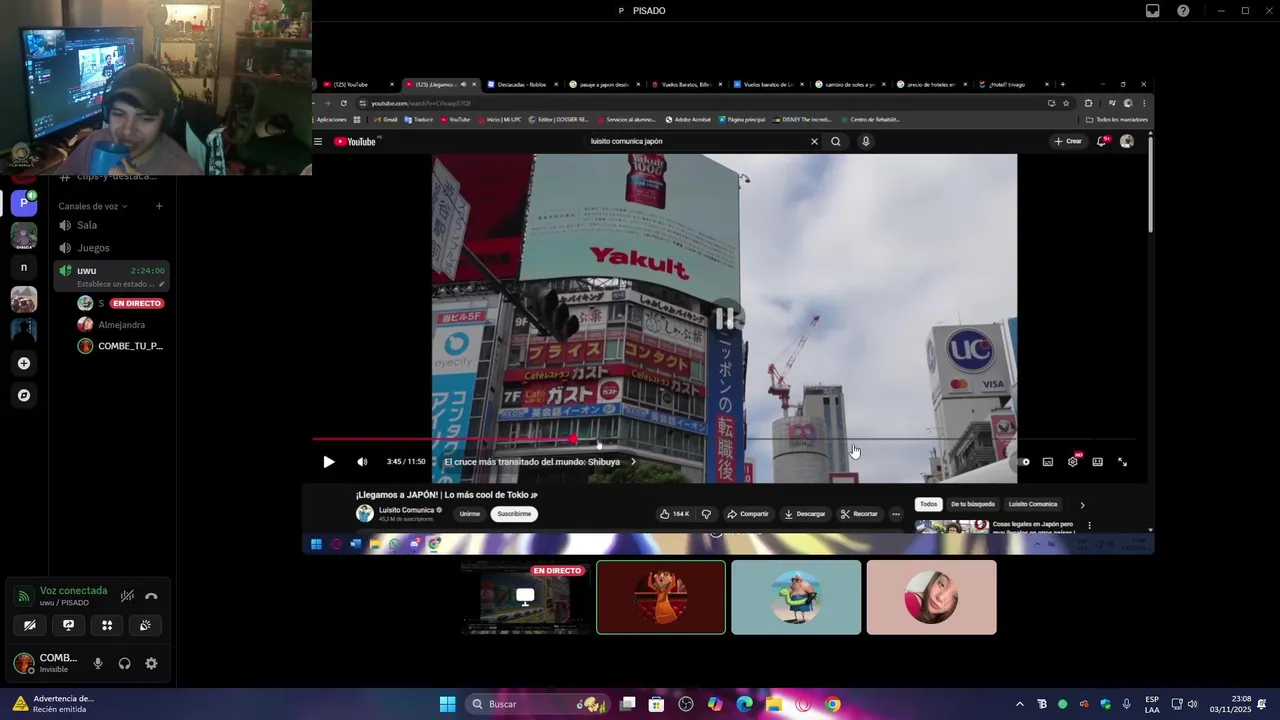Open Adobe Acrobat bookmark
The height and width of the screenshot is (720, 1280).
click(x=688, y=120)
